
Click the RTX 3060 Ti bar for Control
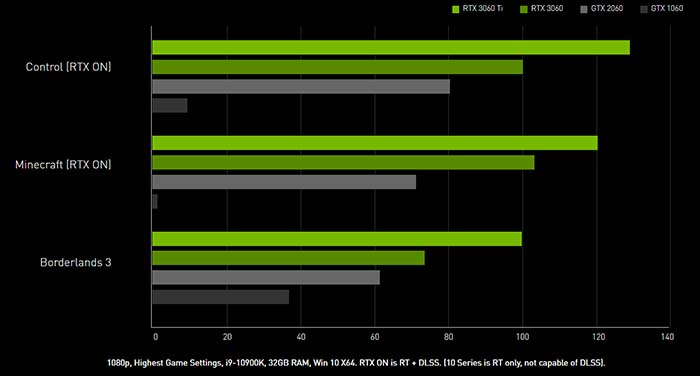coord(391,47)
